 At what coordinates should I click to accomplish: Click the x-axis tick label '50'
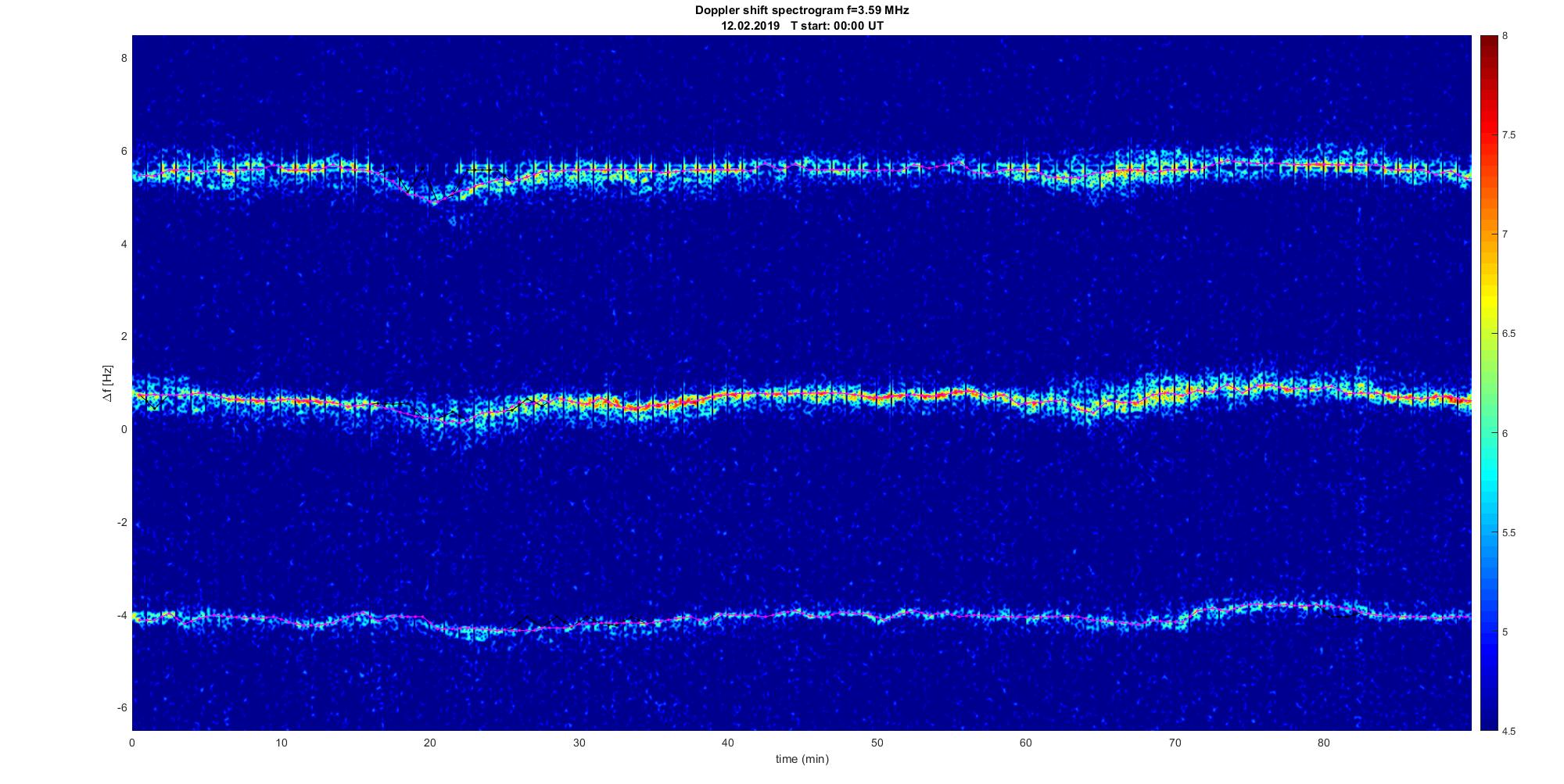click(877, 743)
